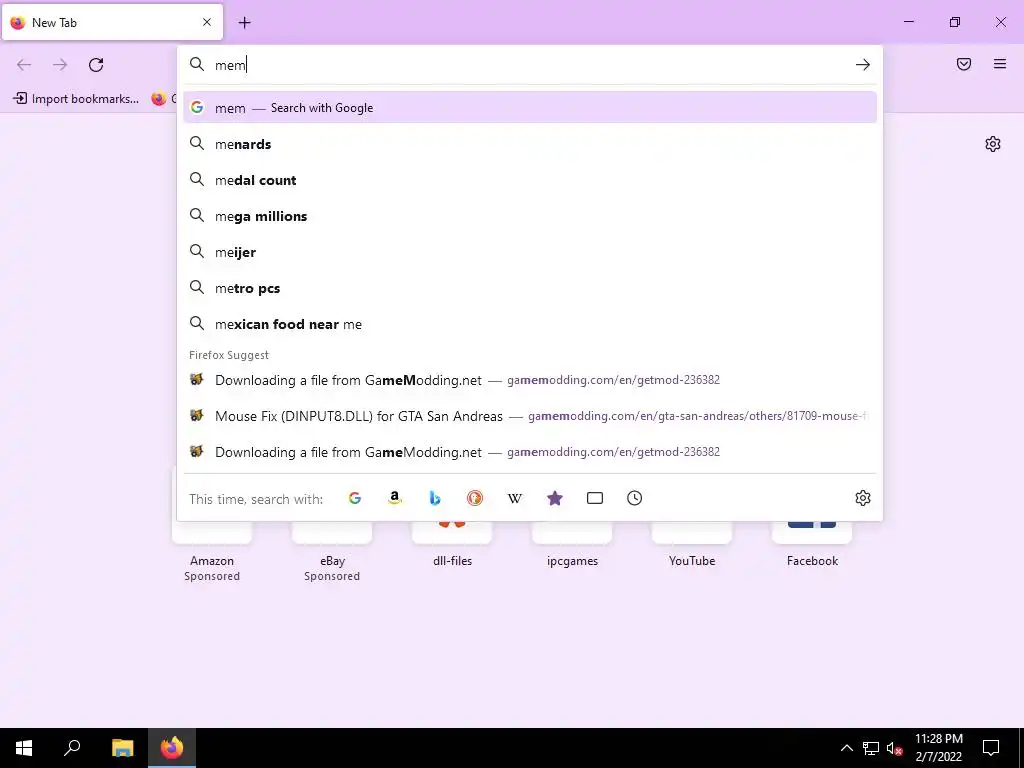This screenshot has width=1024, height=768.
Task: Search history with the clock icon
Action: point(635,498)
